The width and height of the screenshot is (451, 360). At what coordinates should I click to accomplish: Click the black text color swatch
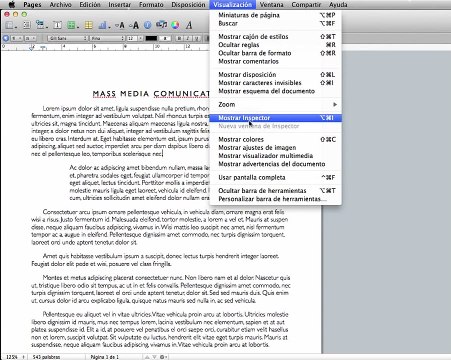point(151,38)
